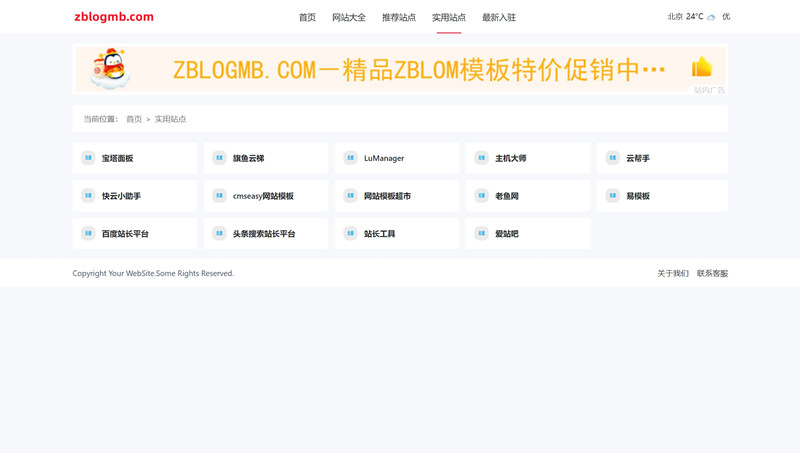Click the thumbs-up icon in the banner
Viewport: 800px width, 453px height.
702,67
